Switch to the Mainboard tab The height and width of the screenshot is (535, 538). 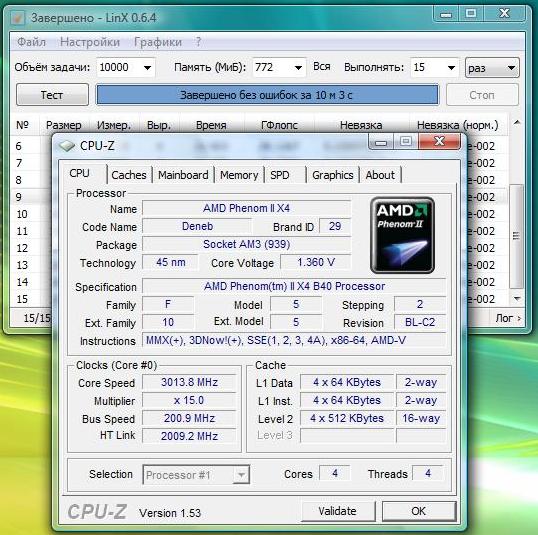[183, 175]
